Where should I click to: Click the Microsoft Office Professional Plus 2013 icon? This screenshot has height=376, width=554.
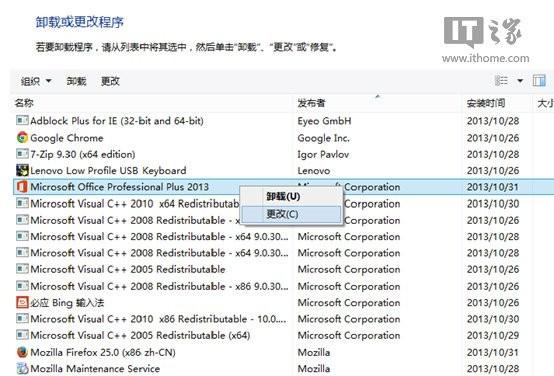22,187
